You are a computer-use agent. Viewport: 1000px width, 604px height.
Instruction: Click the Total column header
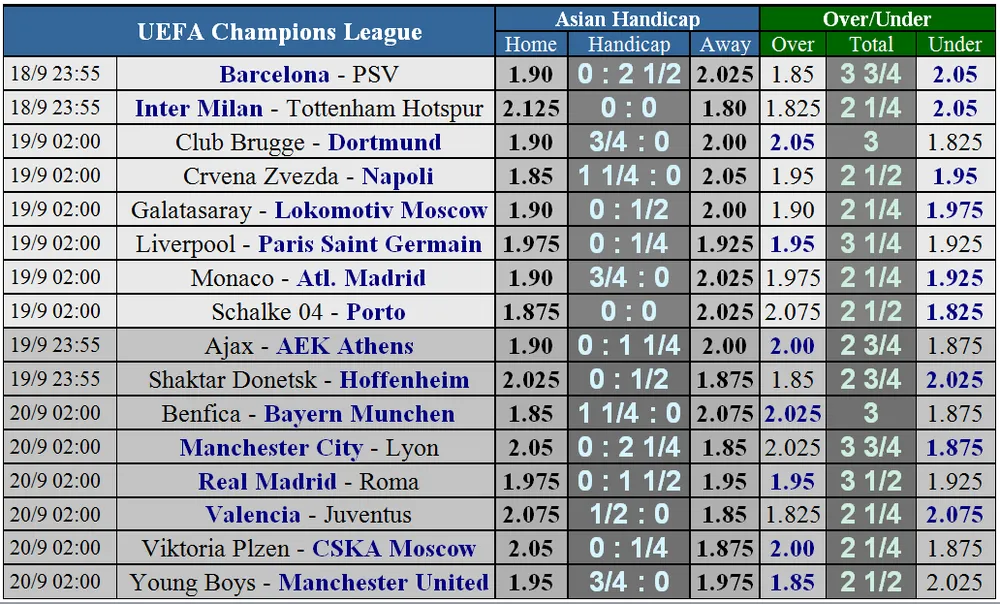click(871, 44)
